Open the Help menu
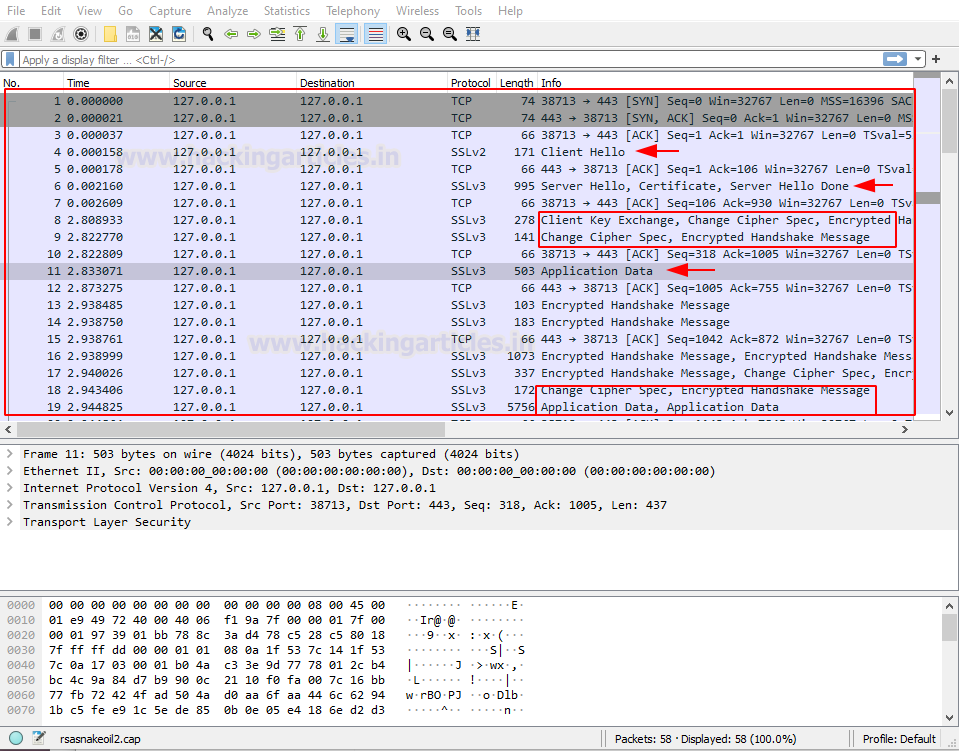The height and width of the screenshot is (751, 959). [510, 11]
